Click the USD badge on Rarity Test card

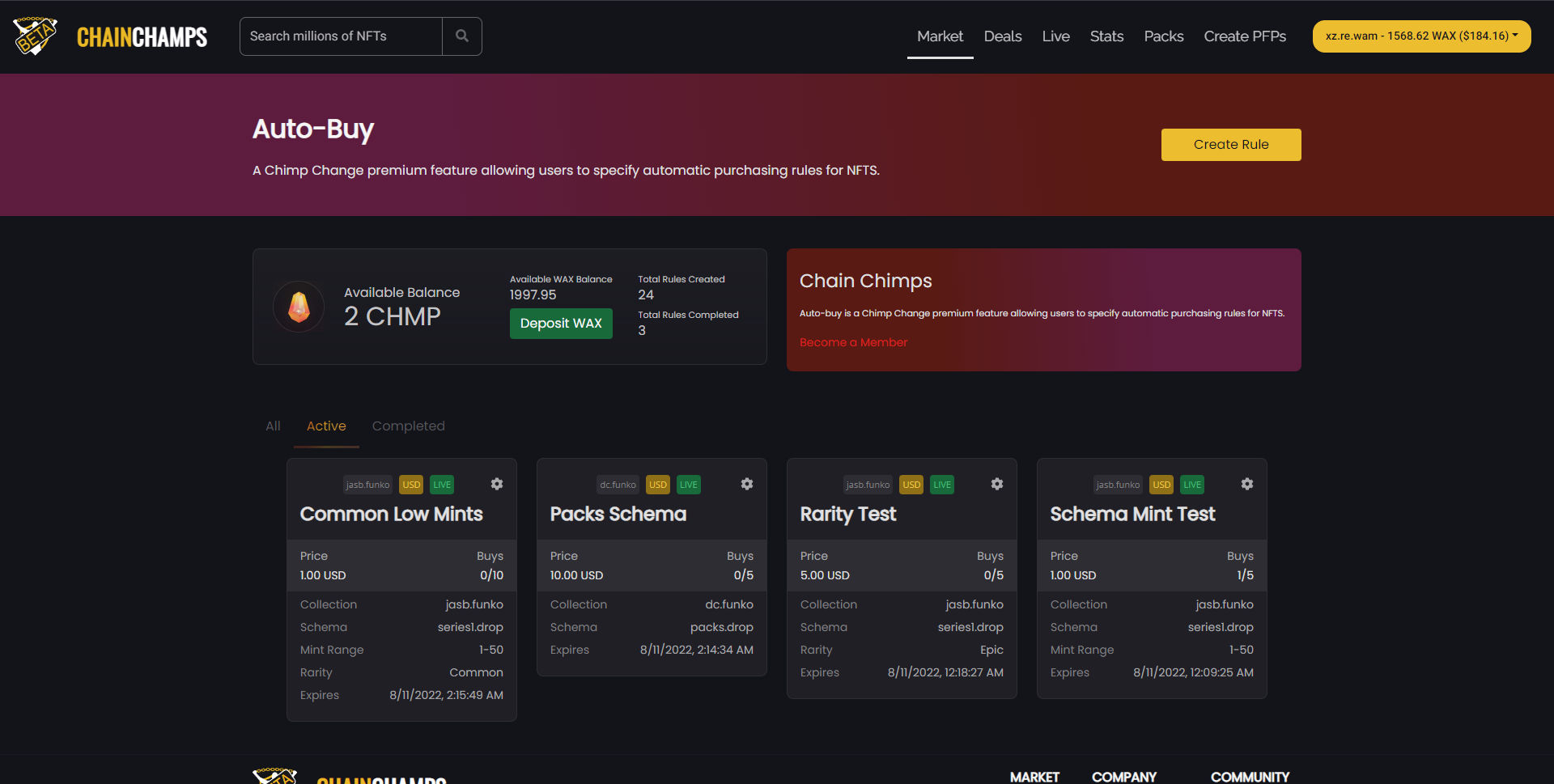point(911,485)
